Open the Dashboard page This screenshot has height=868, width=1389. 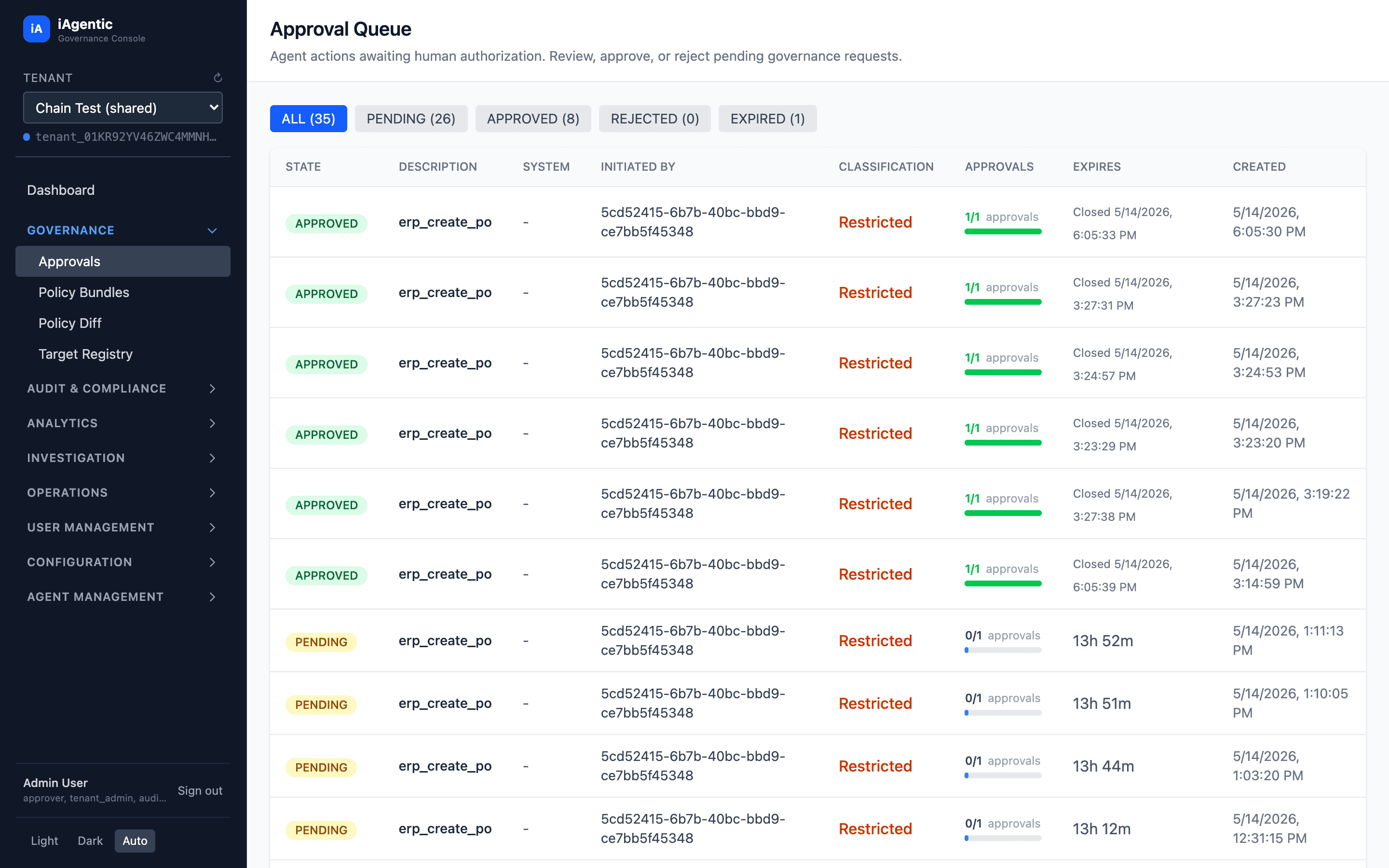pyautogui.click(x=61, y=190)
